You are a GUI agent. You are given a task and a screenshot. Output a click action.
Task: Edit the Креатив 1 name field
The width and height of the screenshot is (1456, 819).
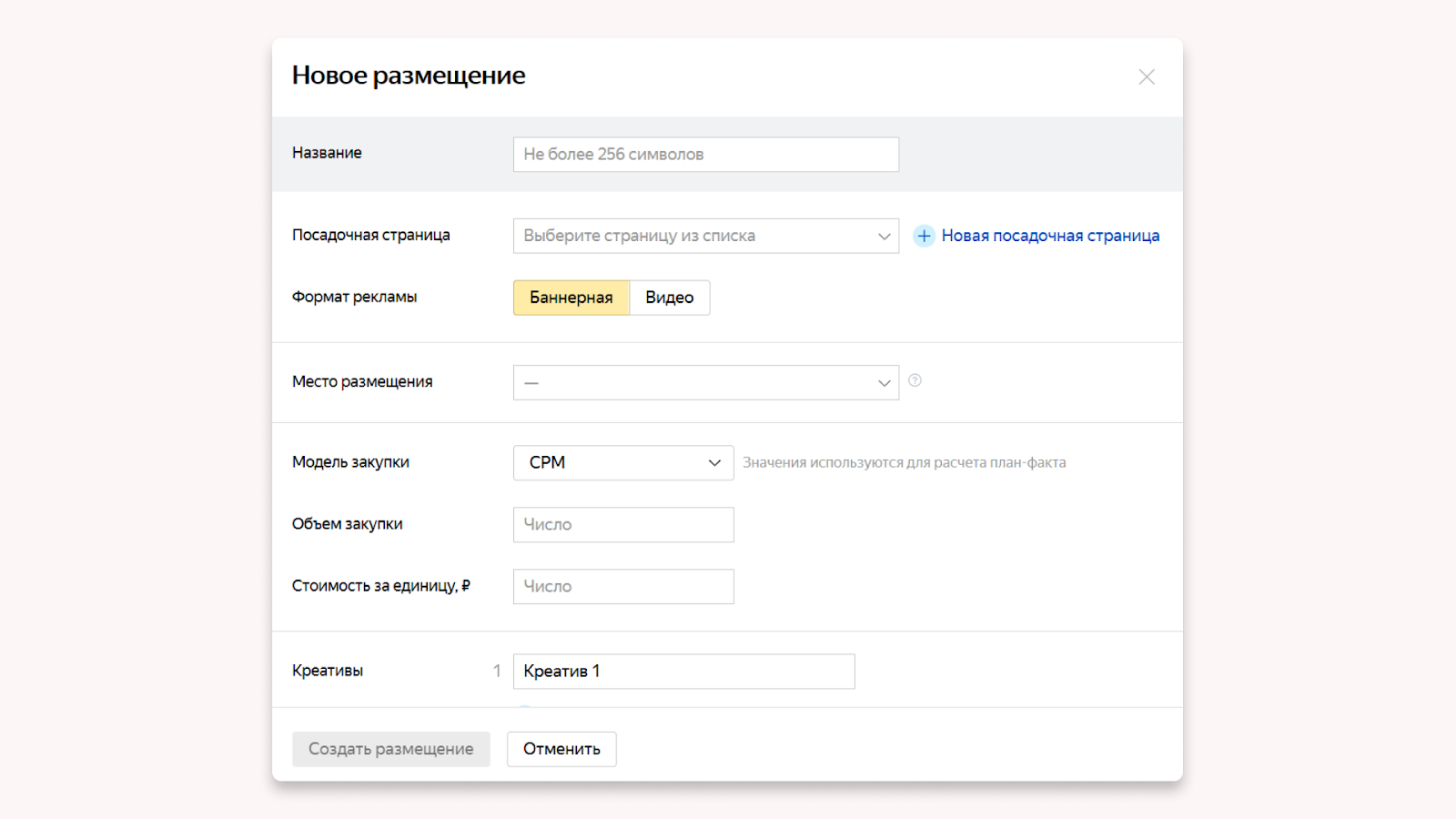[683, 672]
